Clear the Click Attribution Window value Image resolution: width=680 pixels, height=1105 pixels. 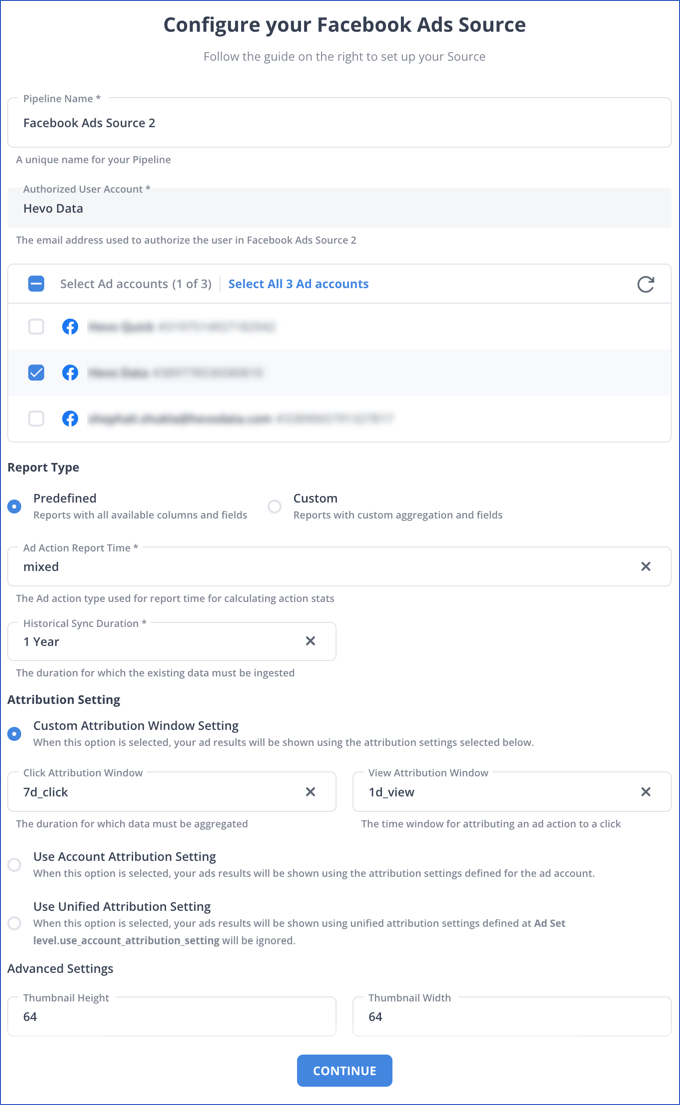point(310,792)
